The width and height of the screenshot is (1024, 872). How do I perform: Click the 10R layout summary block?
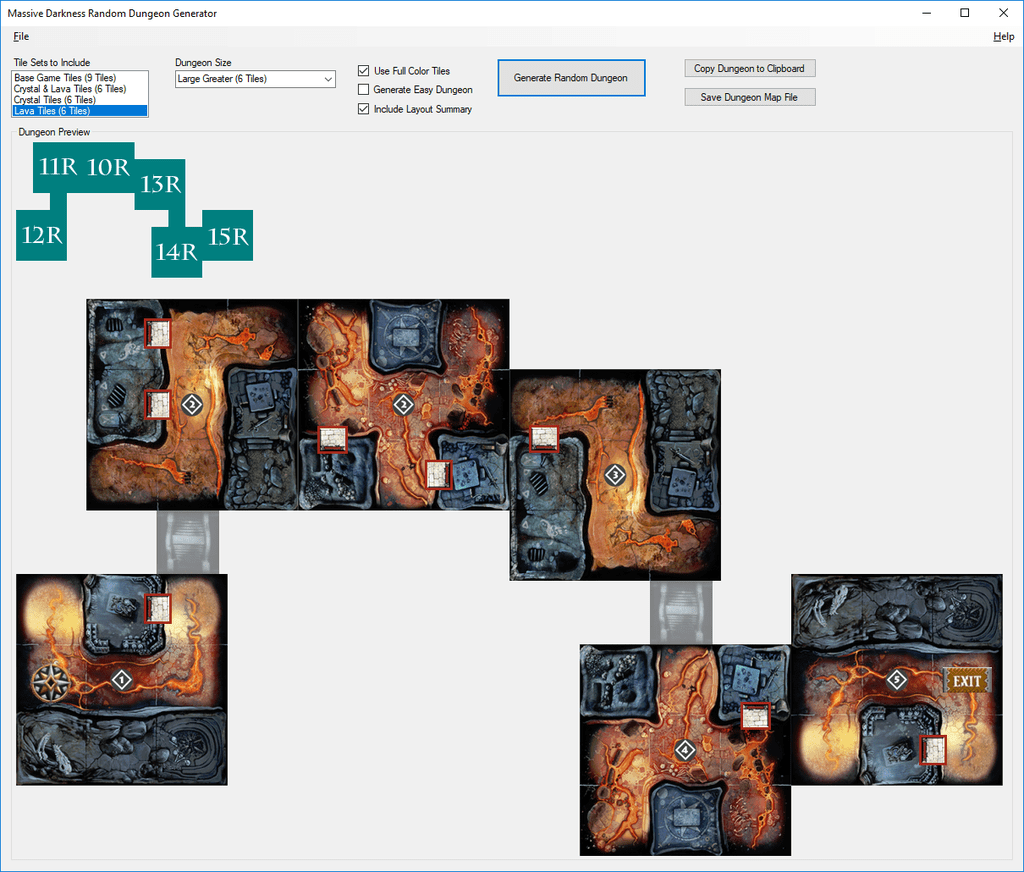(109, 167)
